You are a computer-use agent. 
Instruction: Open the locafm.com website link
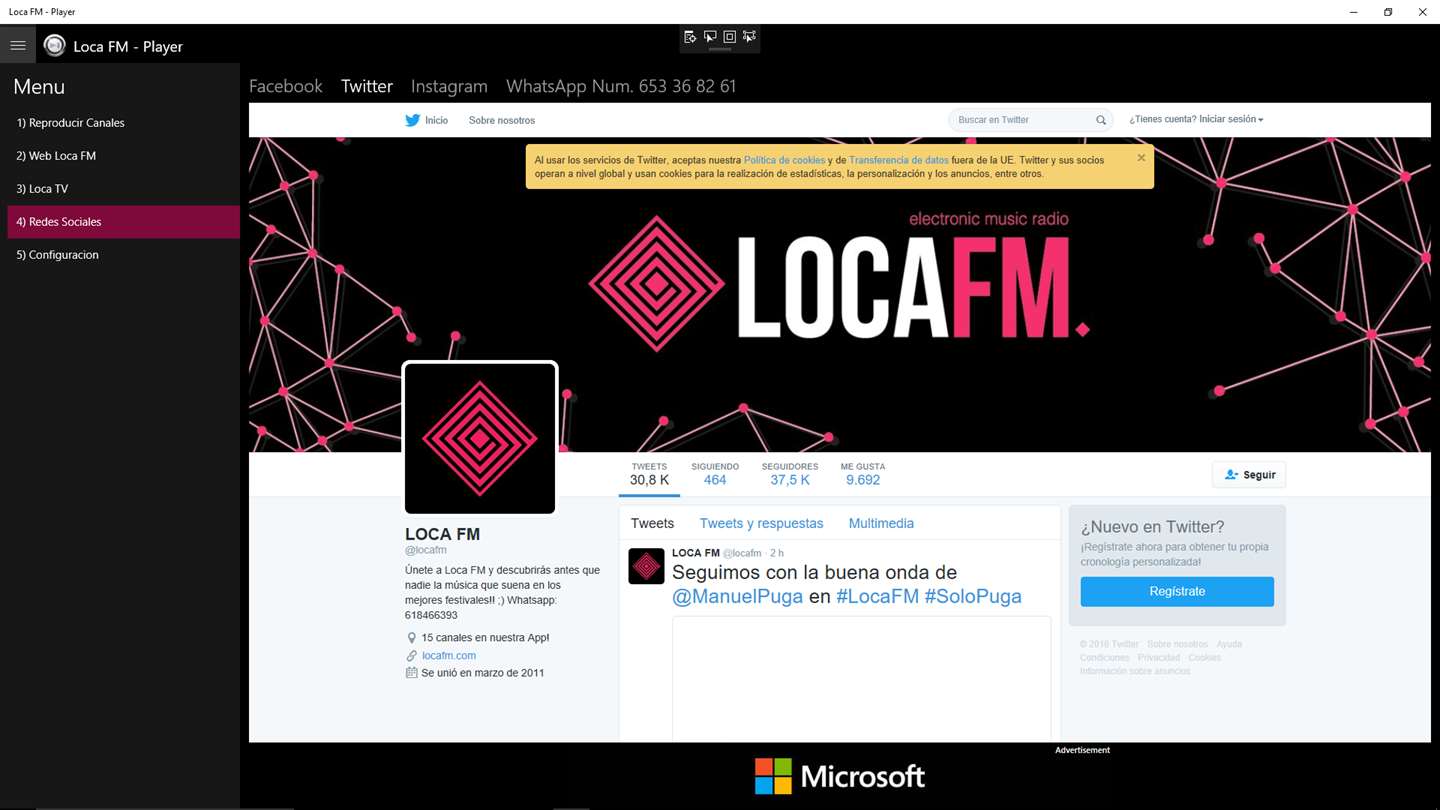[x=449, y=656]
